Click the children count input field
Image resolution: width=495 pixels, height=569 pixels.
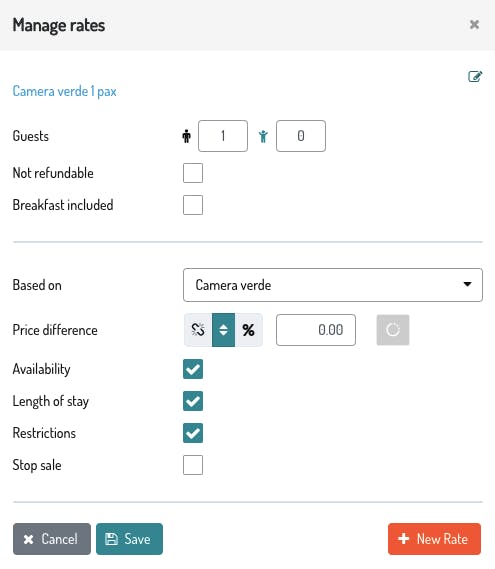point(301,136)
